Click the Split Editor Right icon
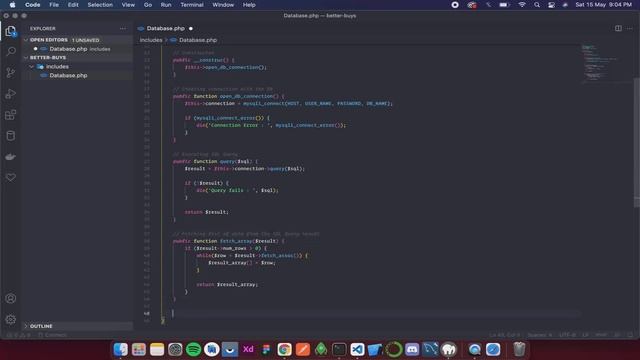640x360 pixels. [x=618, y=28]
